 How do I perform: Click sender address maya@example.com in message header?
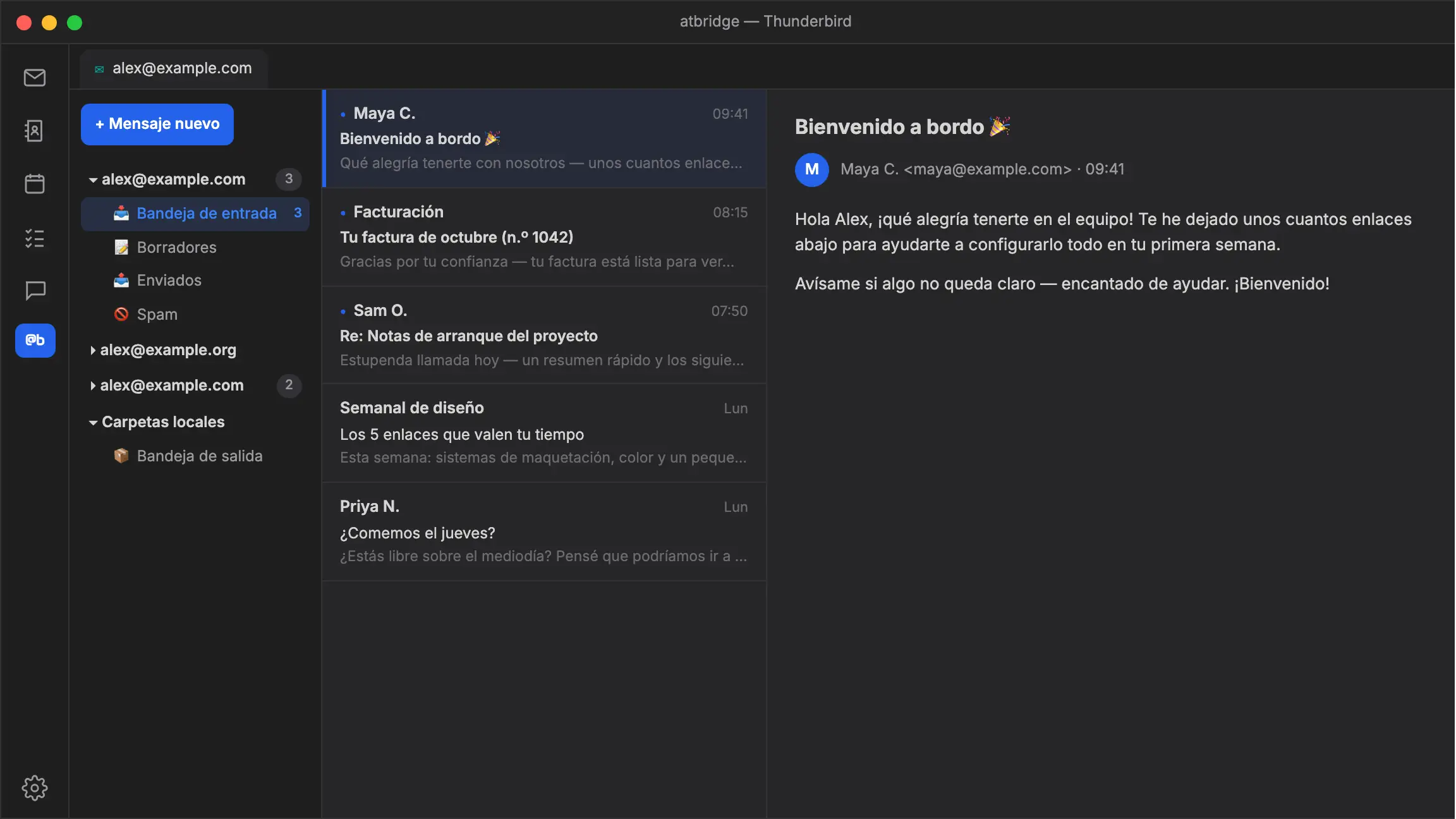[x=988, y=169]
